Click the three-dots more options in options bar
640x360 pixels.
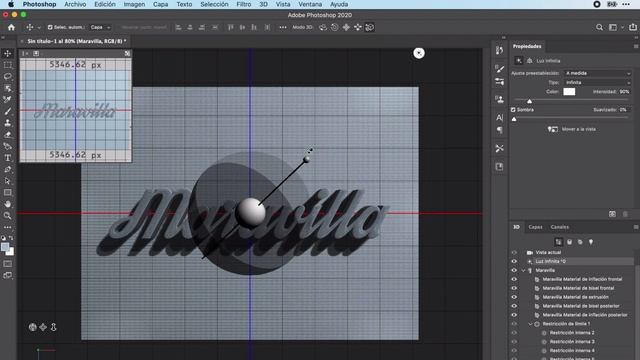coord(283,27)
